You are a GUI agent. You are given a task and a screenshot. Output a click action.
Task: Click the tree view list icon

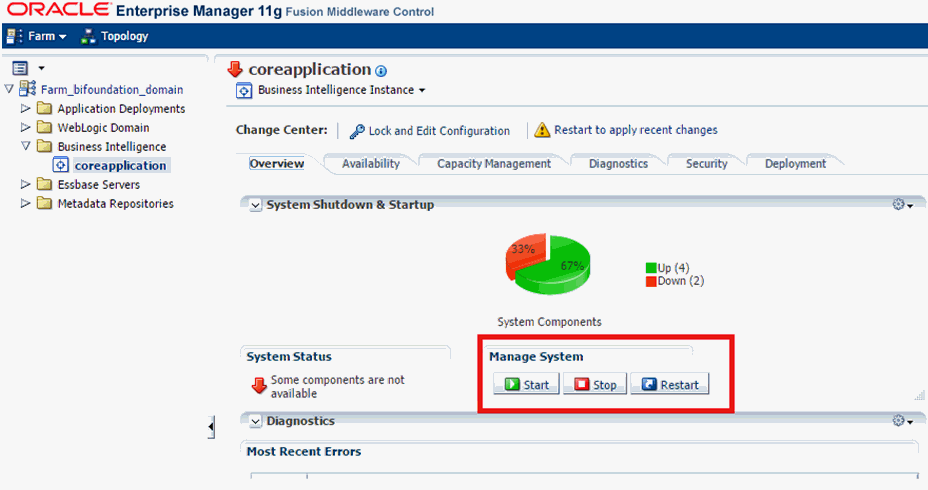coord(20,68)
